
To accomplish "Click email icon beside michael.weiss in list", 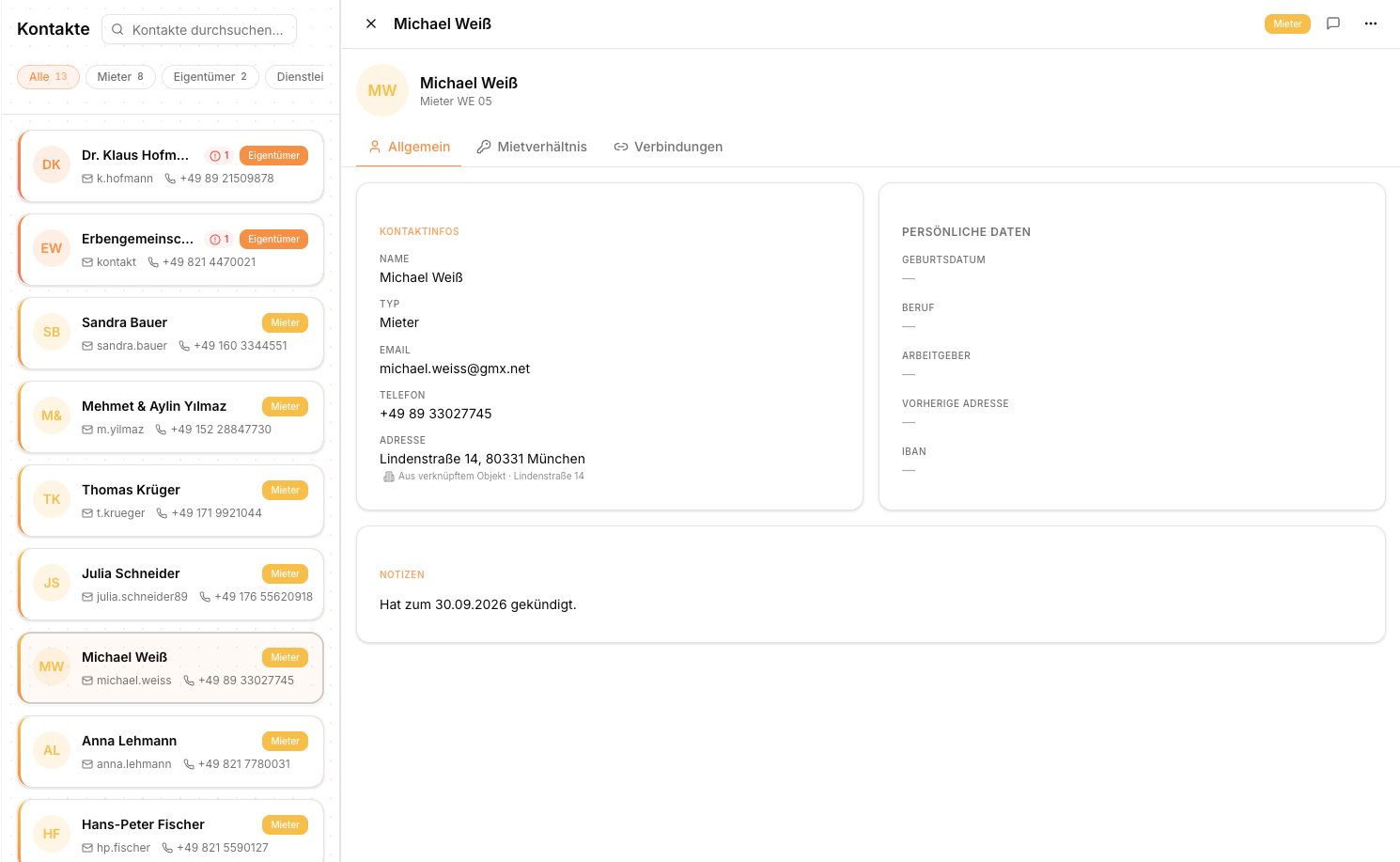I will click(x=87, y=681).
